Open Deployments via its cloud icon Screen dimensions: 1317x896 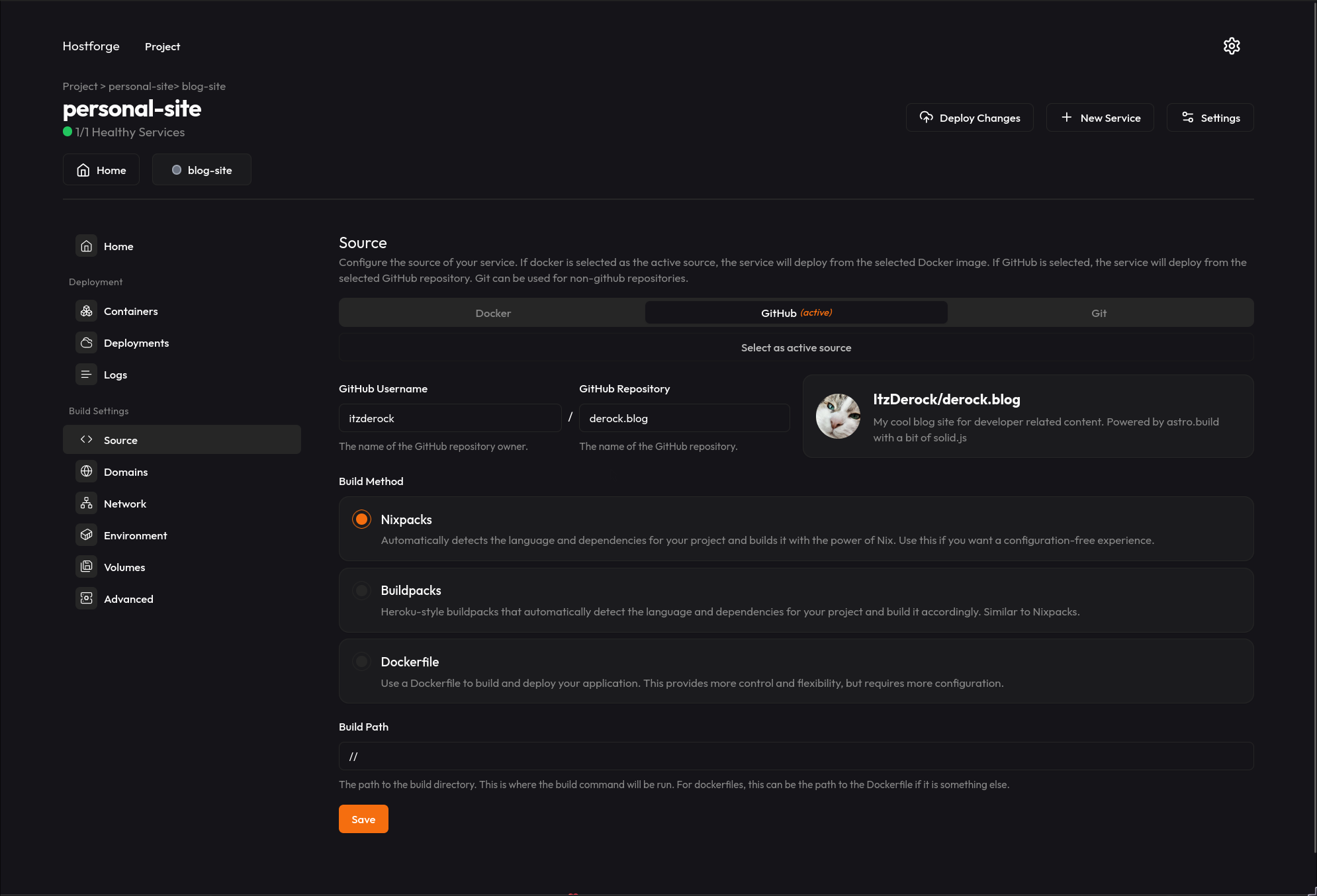[86, 343]
